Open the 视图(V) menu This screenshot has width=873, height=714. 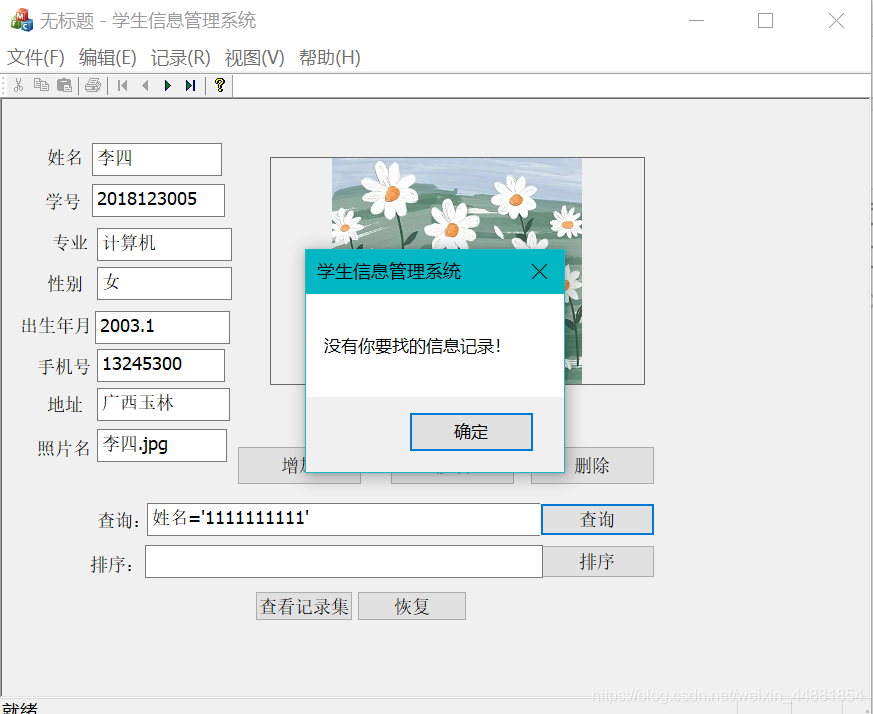click(253, 57)
